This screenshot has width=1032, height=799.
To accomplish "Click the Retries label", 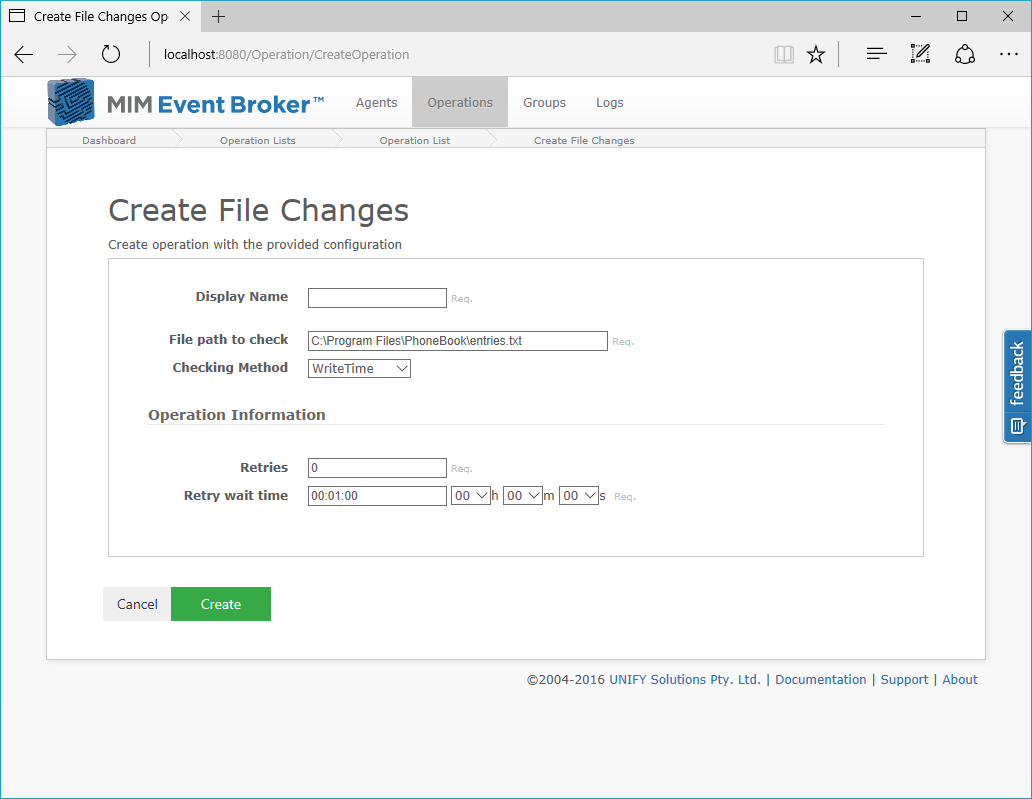I will 264,467.
